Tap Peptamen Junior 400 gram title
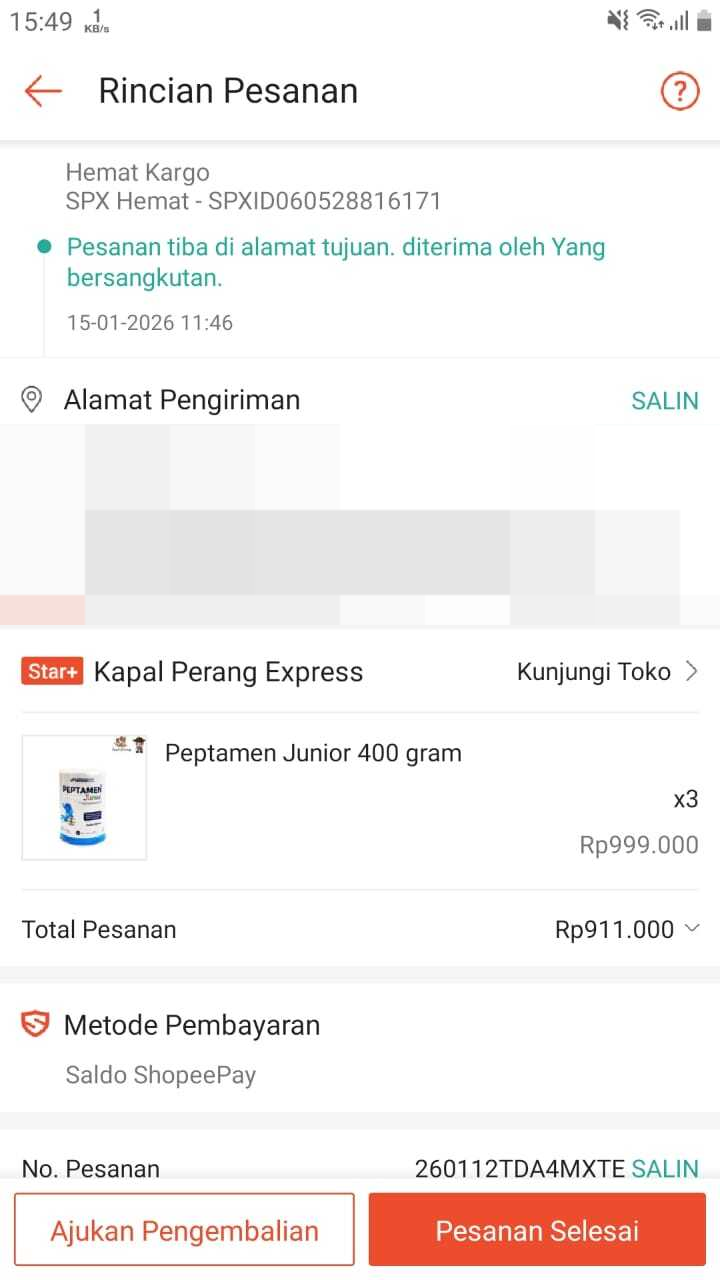This screenshot has width=720, height=1280. 313,753
